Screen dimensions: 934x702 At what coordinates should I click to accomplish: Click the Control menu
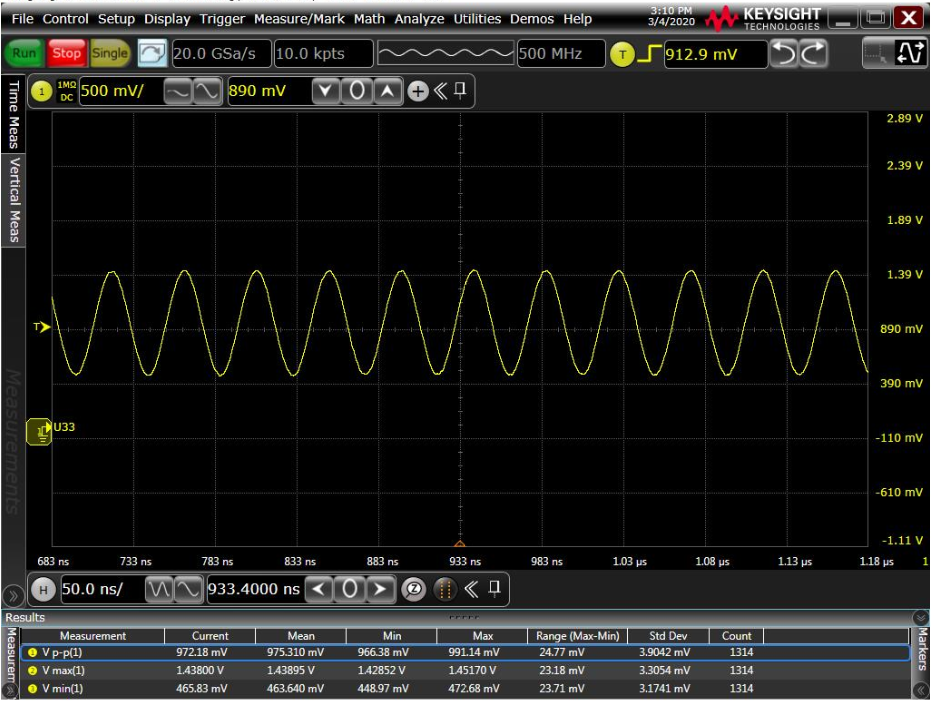(65, 19)
